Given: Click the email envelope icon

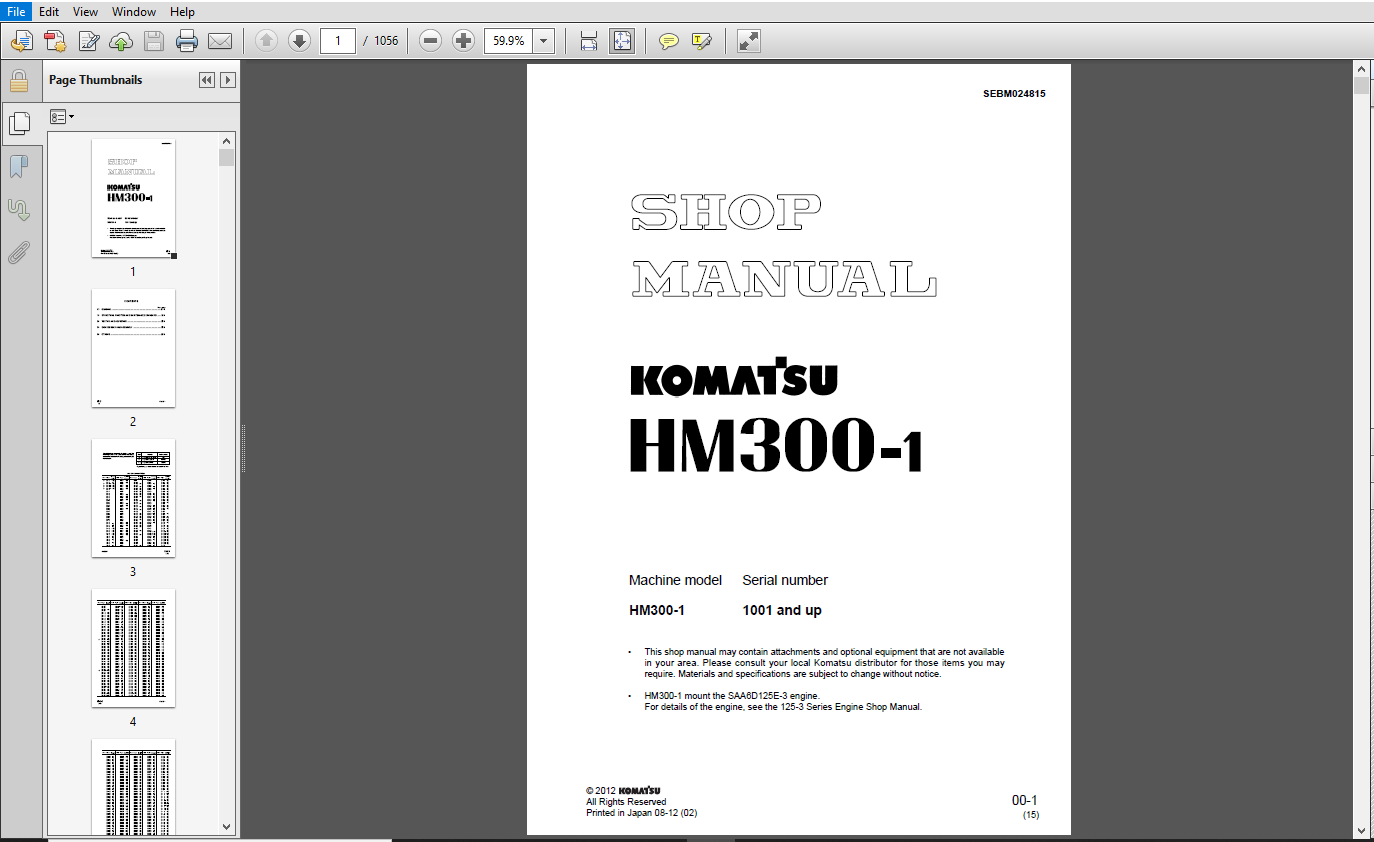Looking at the screenshot, I should click(219, 41).
